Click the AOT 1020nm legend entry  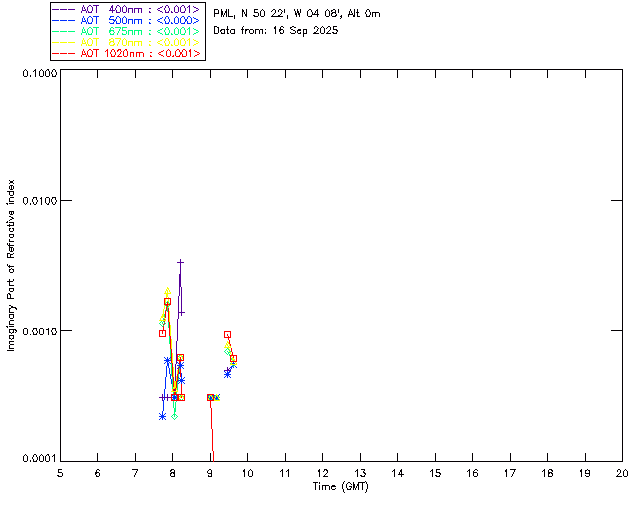[x=126, y=53]
